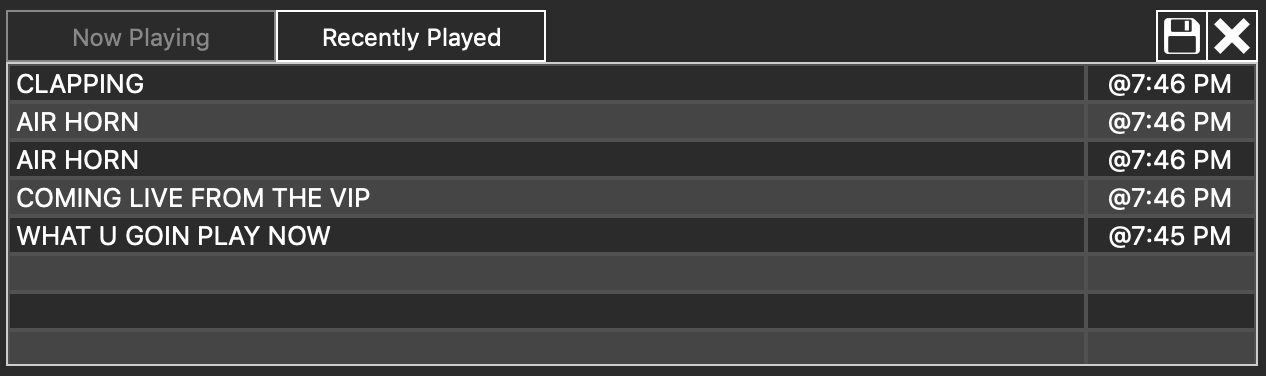The width and height of the screenshot is (1266, 376).
Task: Click the timestamp beside the second AIR HORN
Action: [1171, 160]
